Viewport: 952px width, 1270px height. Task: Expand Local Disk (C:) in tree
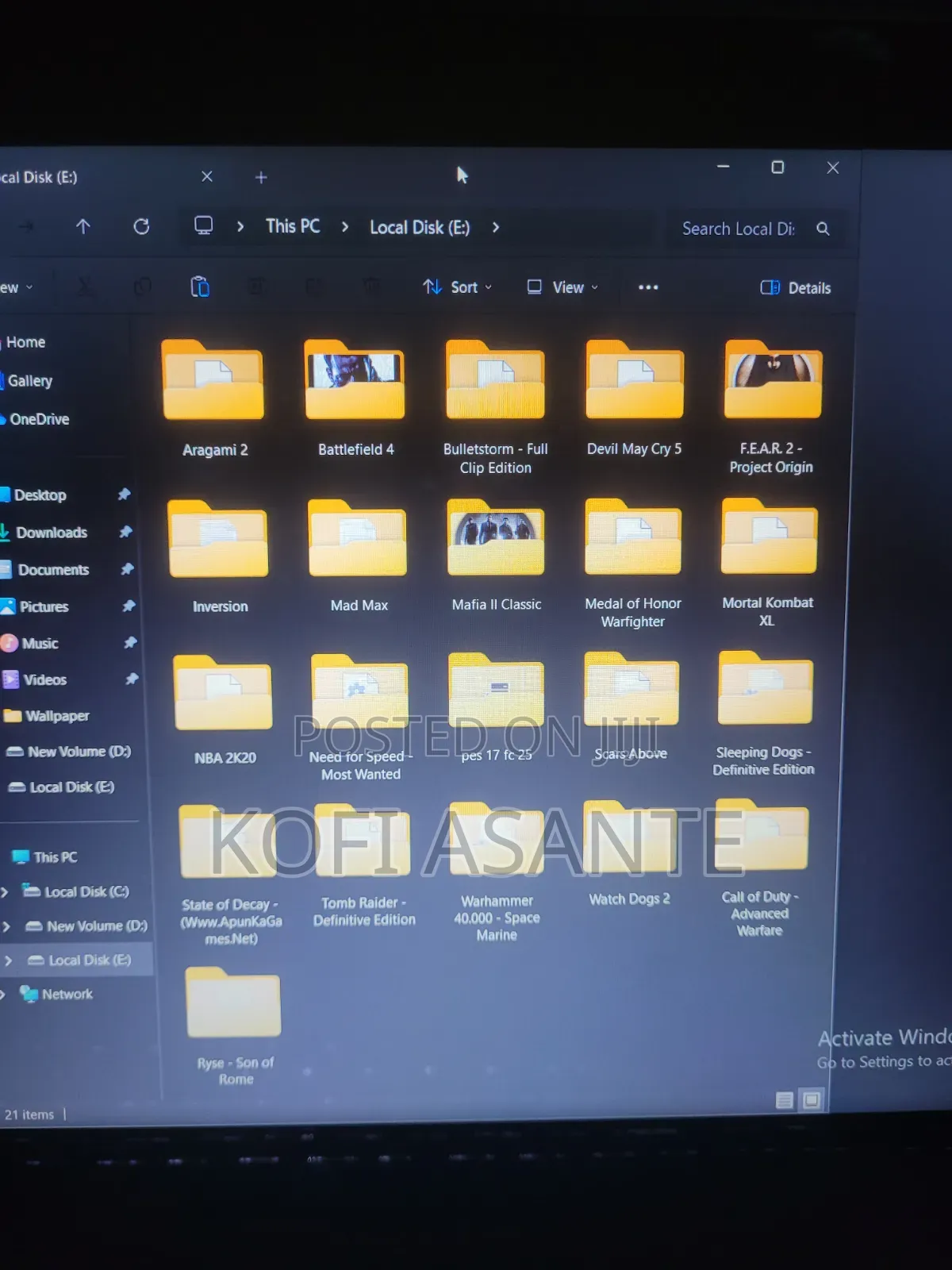tap(5, 892)
